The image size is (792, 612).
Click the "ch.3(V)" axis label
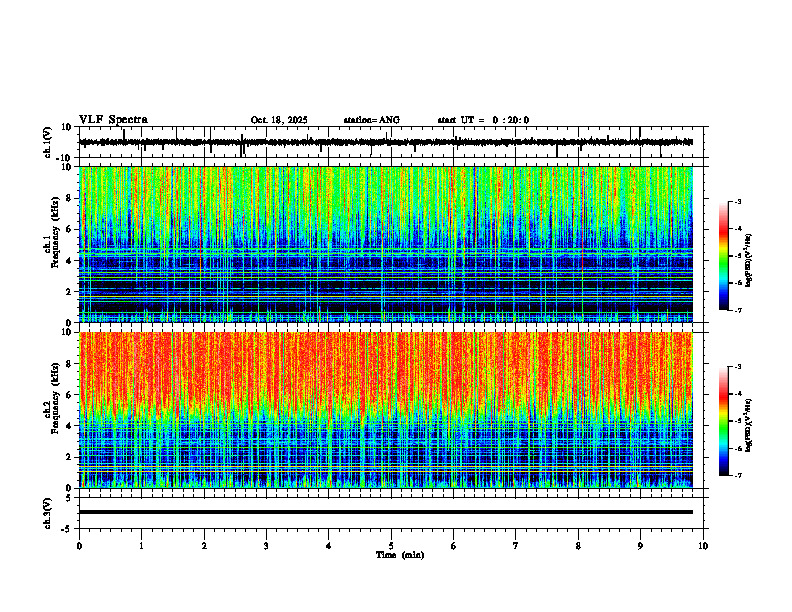click(x=48, y=513)
